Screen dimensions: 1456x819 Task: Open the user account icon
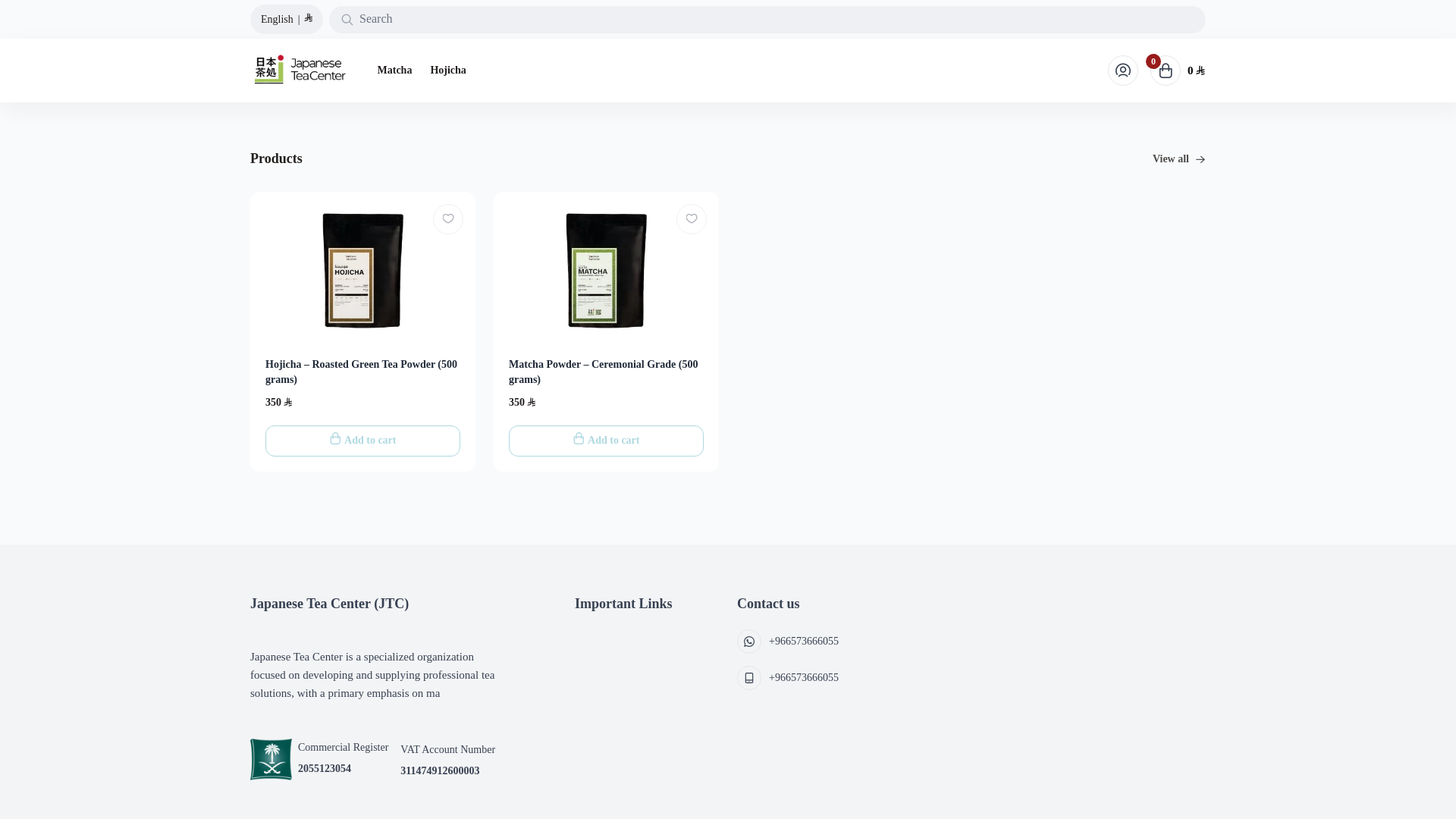point(1123,71)
